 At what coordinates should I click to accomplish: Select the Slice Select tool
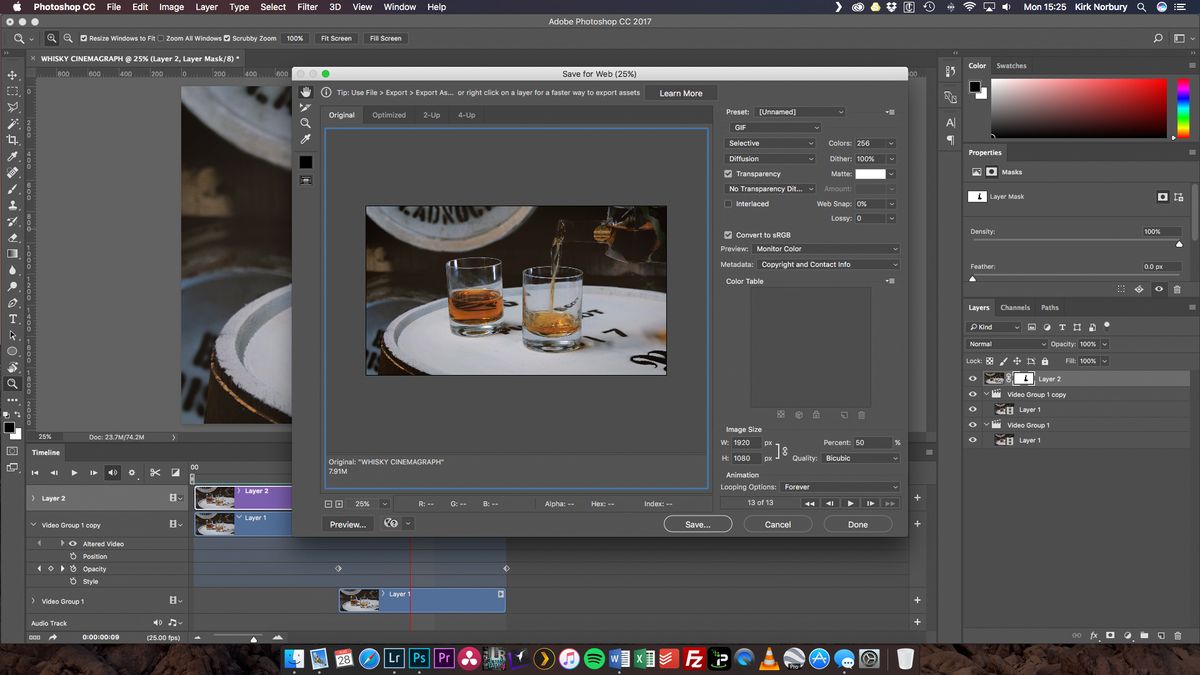(x=306, y=108)
